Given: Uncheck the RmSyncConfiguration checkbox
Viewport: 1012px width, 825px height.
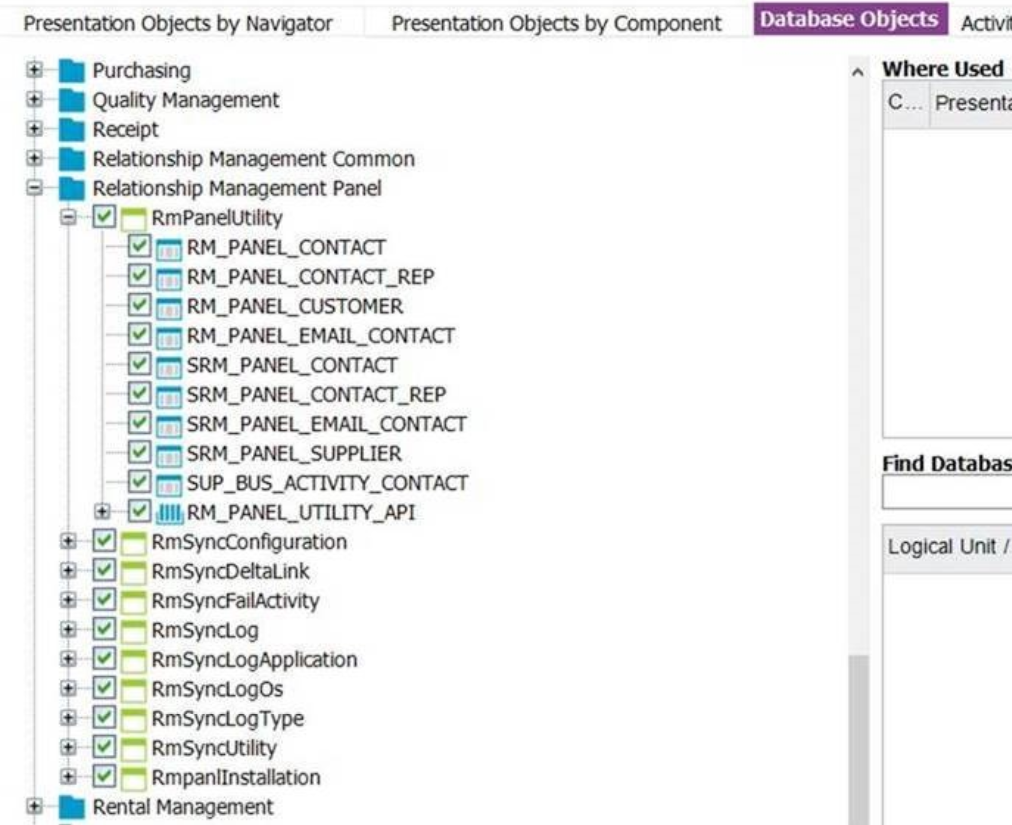Looking at the screenshot, I should (x=104, y=540).
